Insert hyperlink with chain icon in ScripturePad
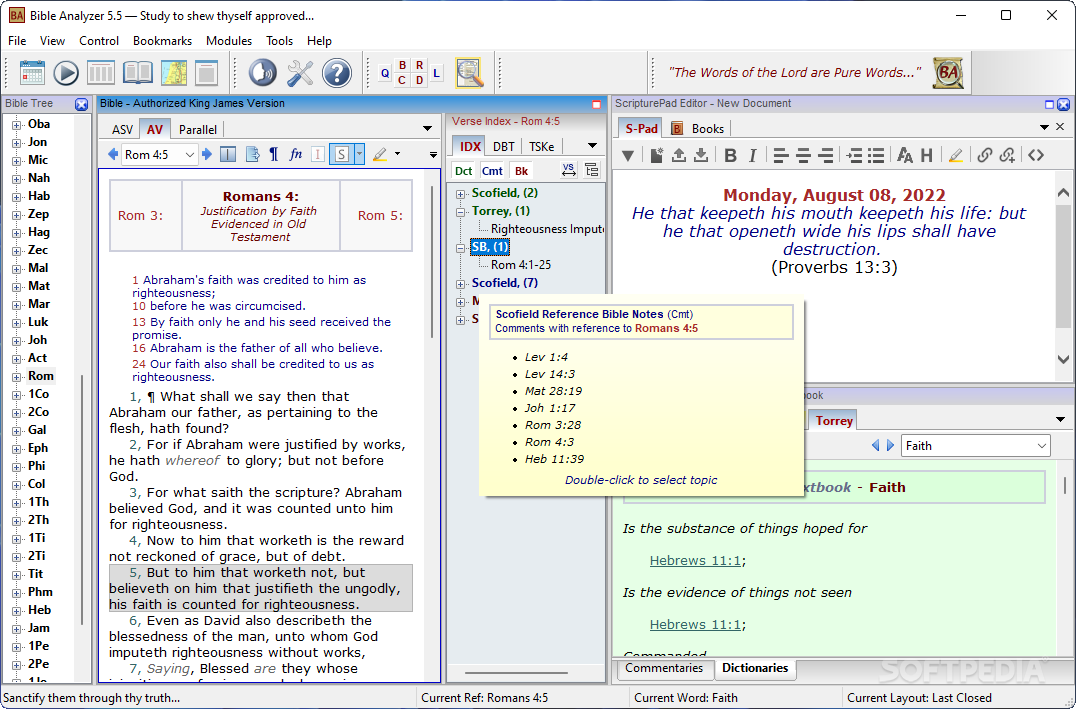This screenshot has height=709, width=1076. (985, 155)
